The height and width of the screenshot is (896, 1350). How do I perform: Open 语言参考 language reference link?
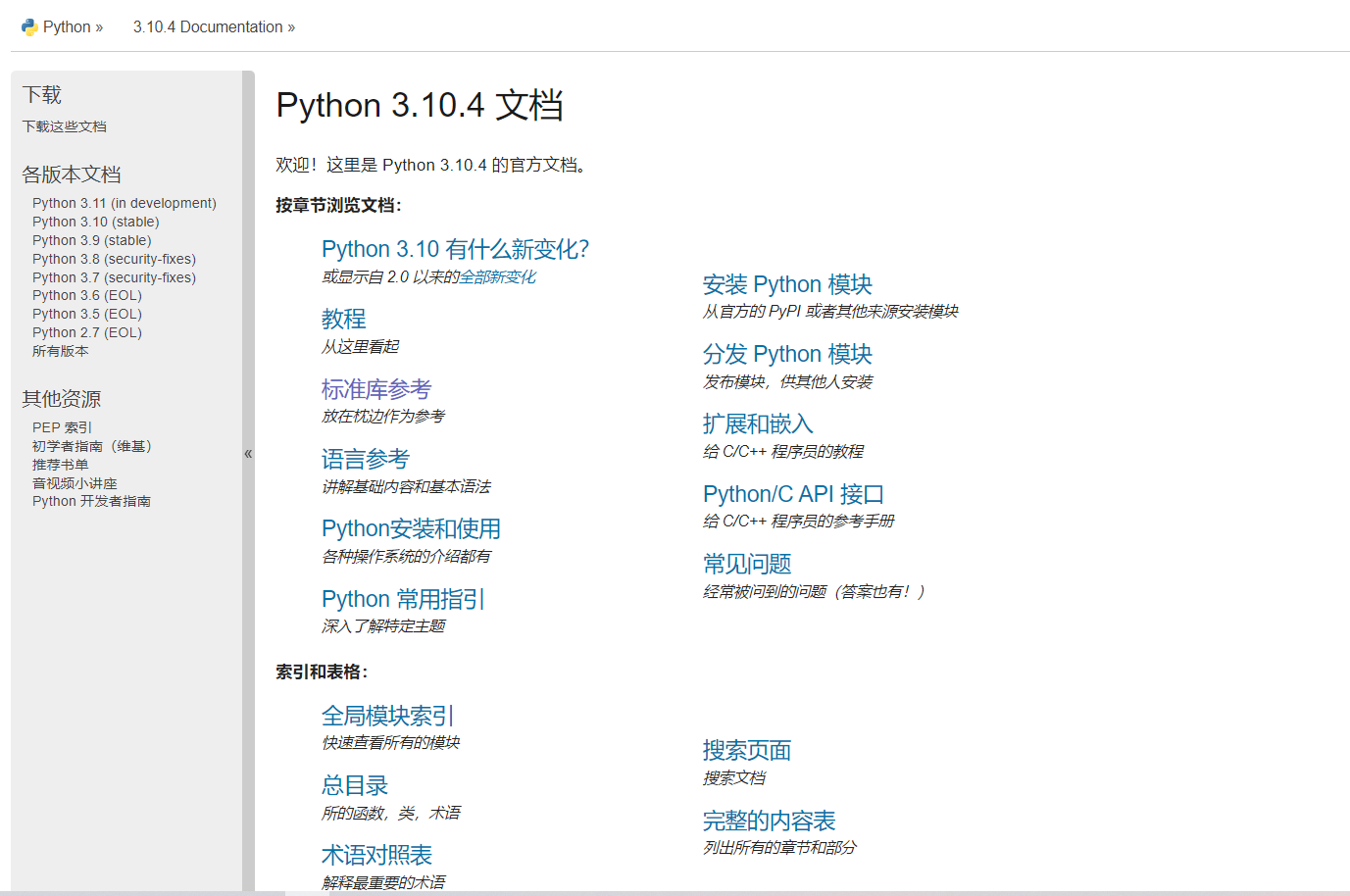(366, 459)
